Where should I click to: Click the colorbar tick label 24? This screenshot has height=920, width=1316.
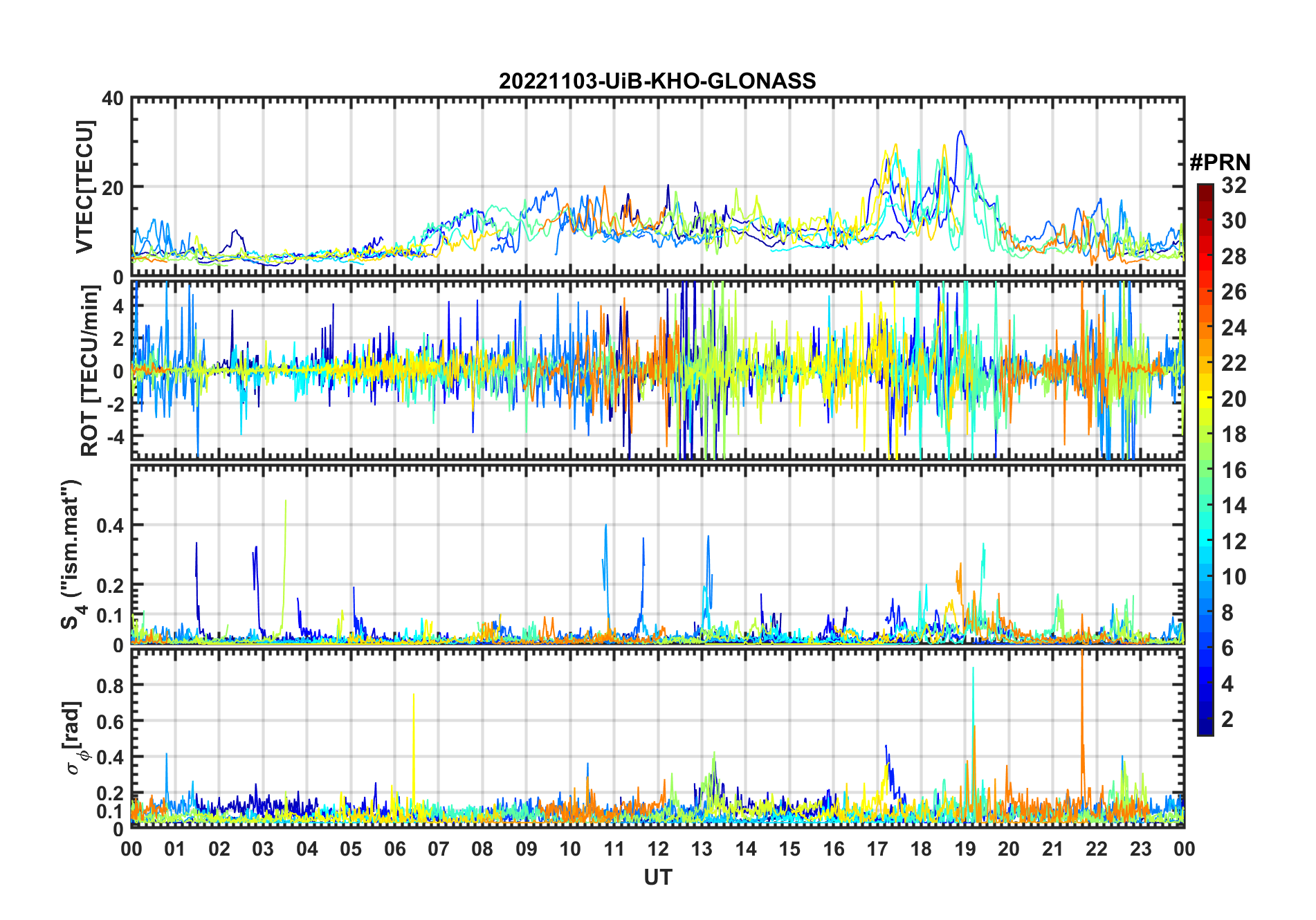pyautogui.click(x=1234, y=327)
